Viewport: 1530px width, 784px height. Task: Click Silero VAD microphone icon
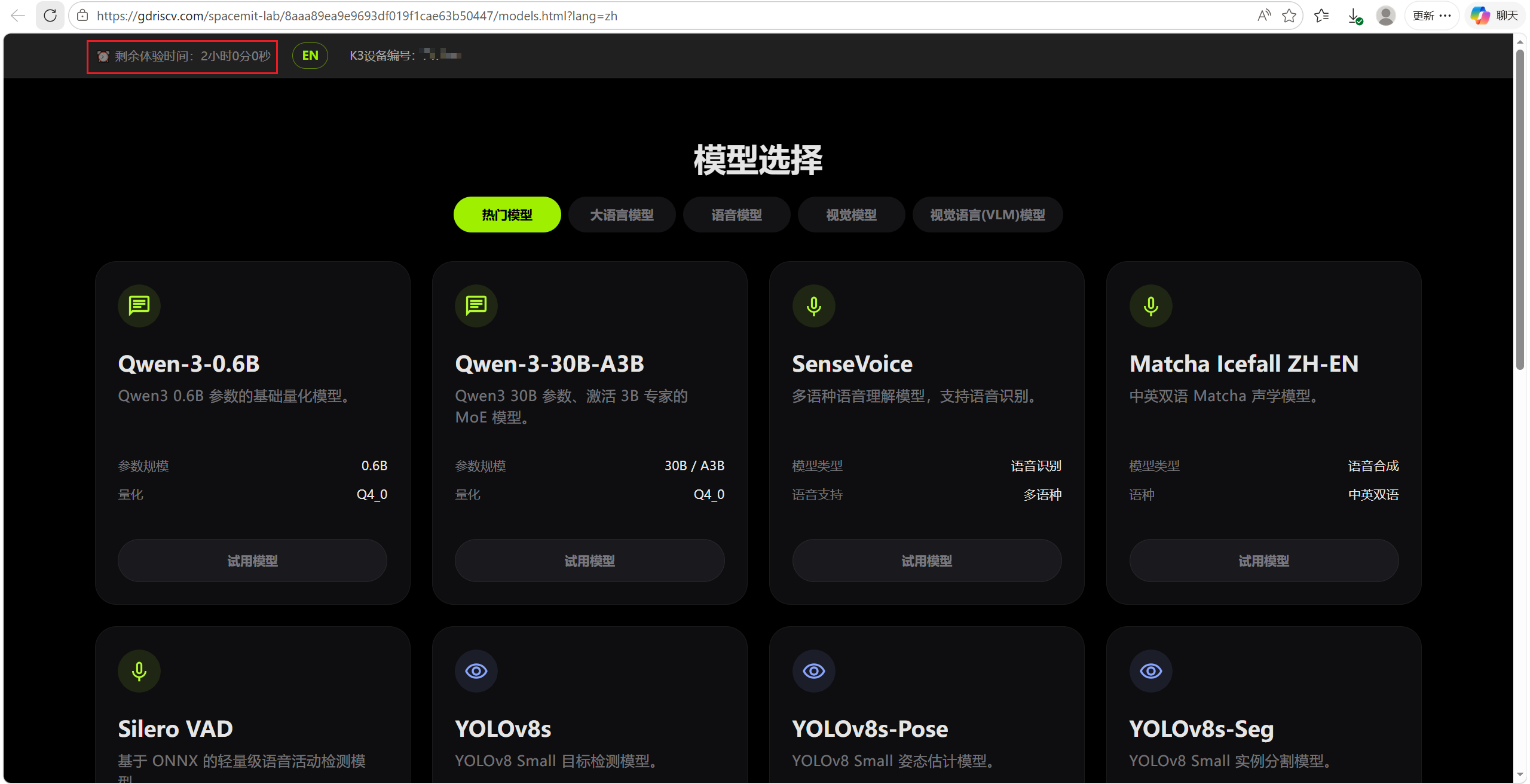tap(139, 671)
